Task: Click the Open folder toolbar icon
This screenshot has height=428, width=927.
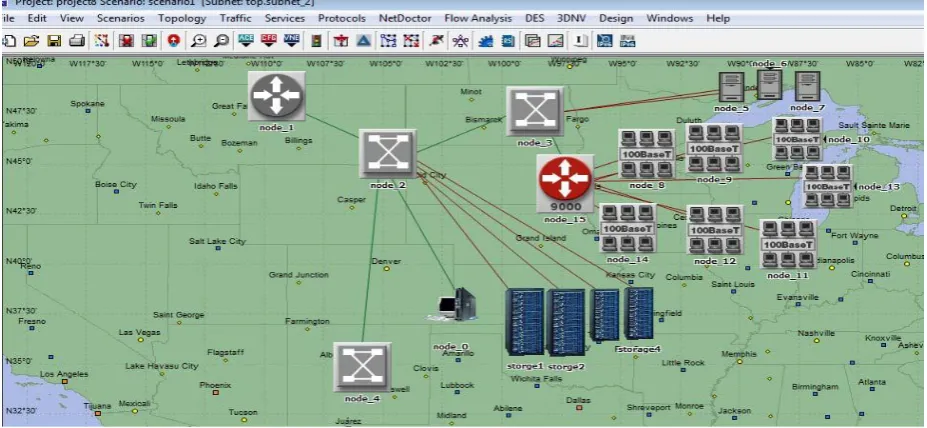Action: [31, 41]
